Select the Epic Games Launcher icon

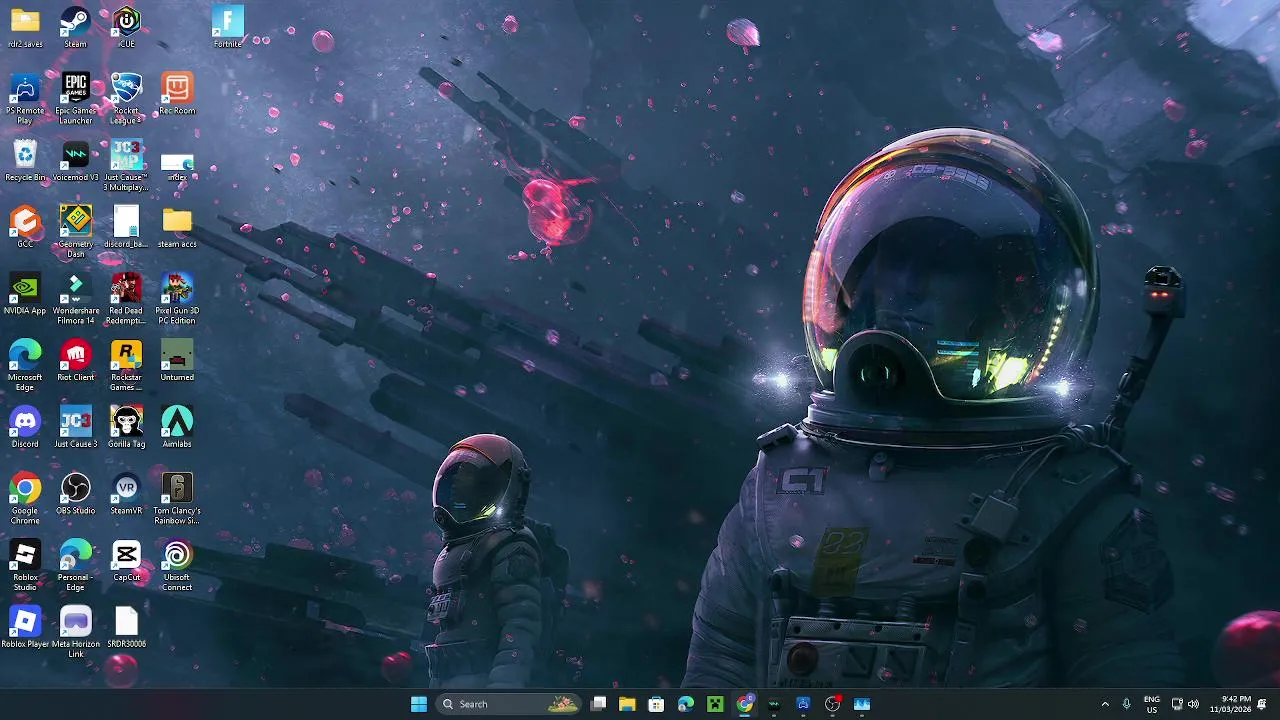tap(75, 98)
